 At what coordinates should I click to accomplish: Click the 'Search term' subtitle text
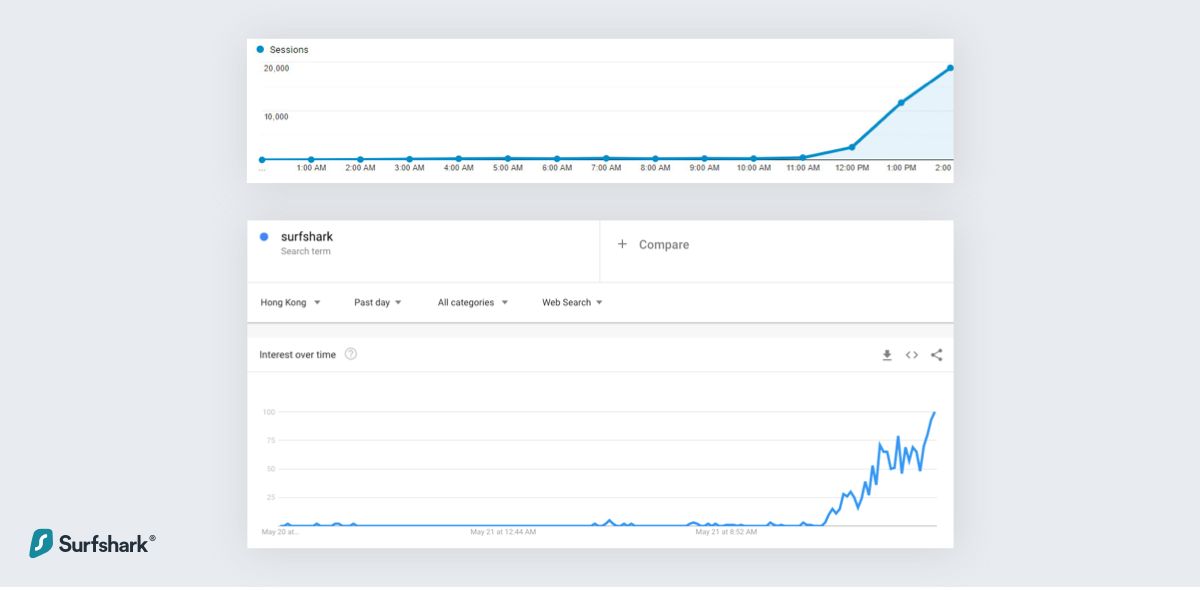pyautogui.click(x=305, y=252)
